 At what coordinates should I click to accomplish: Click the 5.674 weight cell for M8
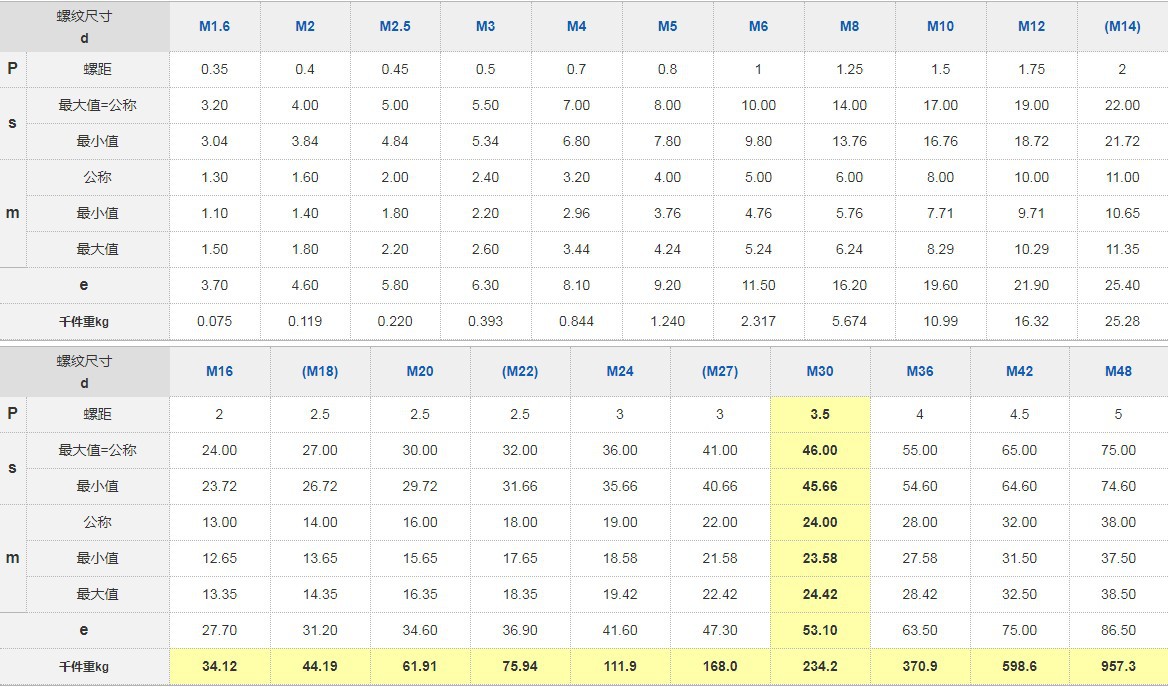click(849, 321)
